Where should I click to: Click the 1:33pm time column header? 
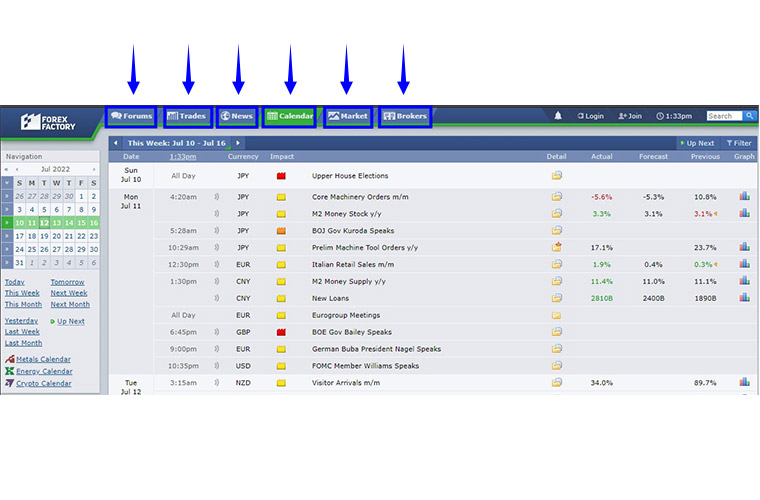click(x=183, y=156)
